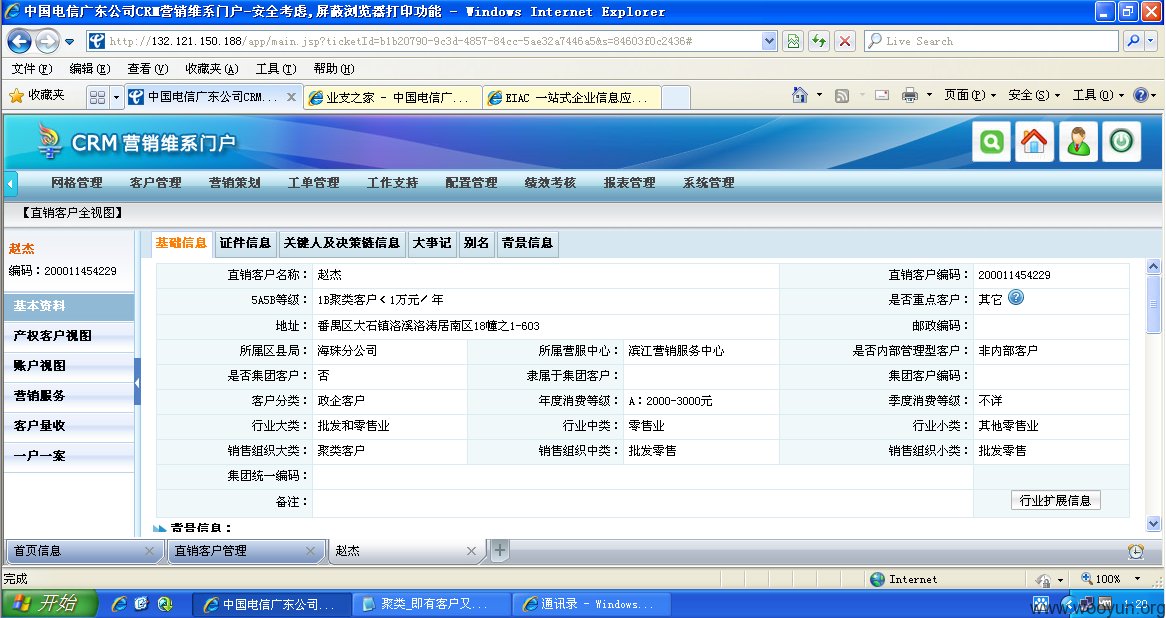Image resolution: width=1166 pixels, height=618 pixels.
Task: Switch to the 业支之家 browser tab
Action: [x=393, y=97]
